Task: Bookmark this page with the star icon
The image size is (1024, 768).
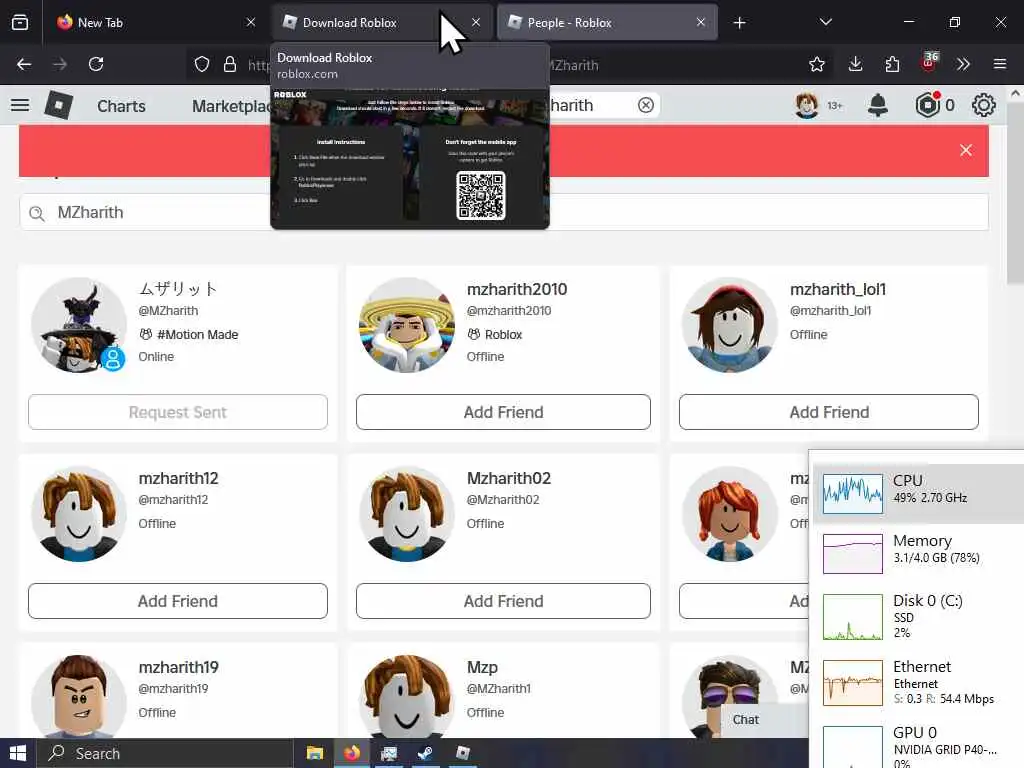Action: pos(816,64)
